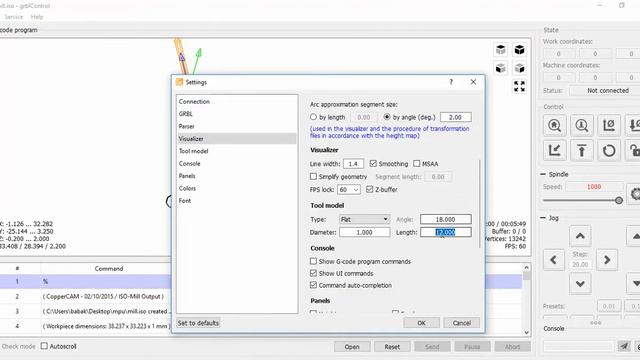Image resolution: width=640 pixels, height=360 pixels.
Task: Toggle the Z-buffer checkbox
Action: (369, 189)
